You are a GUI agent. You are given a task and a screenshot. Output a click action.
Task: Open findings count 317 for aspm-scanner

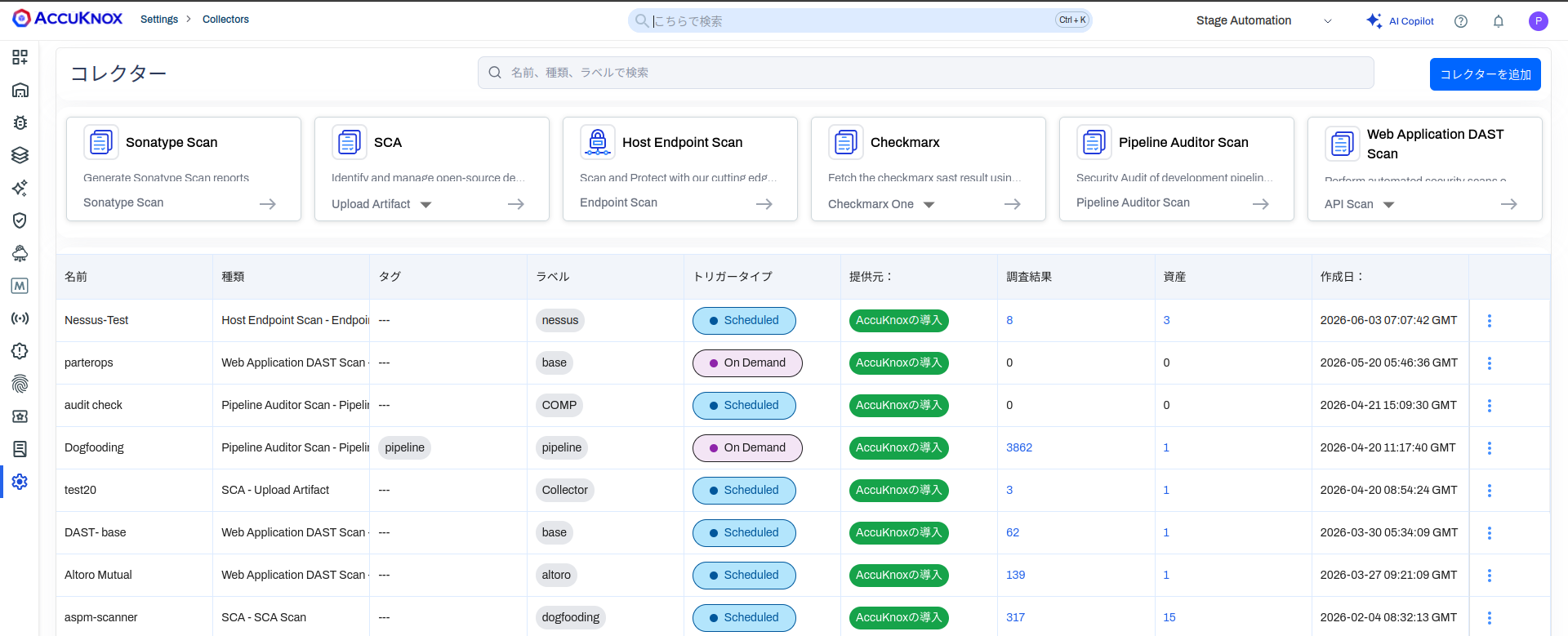(1015, 617)
